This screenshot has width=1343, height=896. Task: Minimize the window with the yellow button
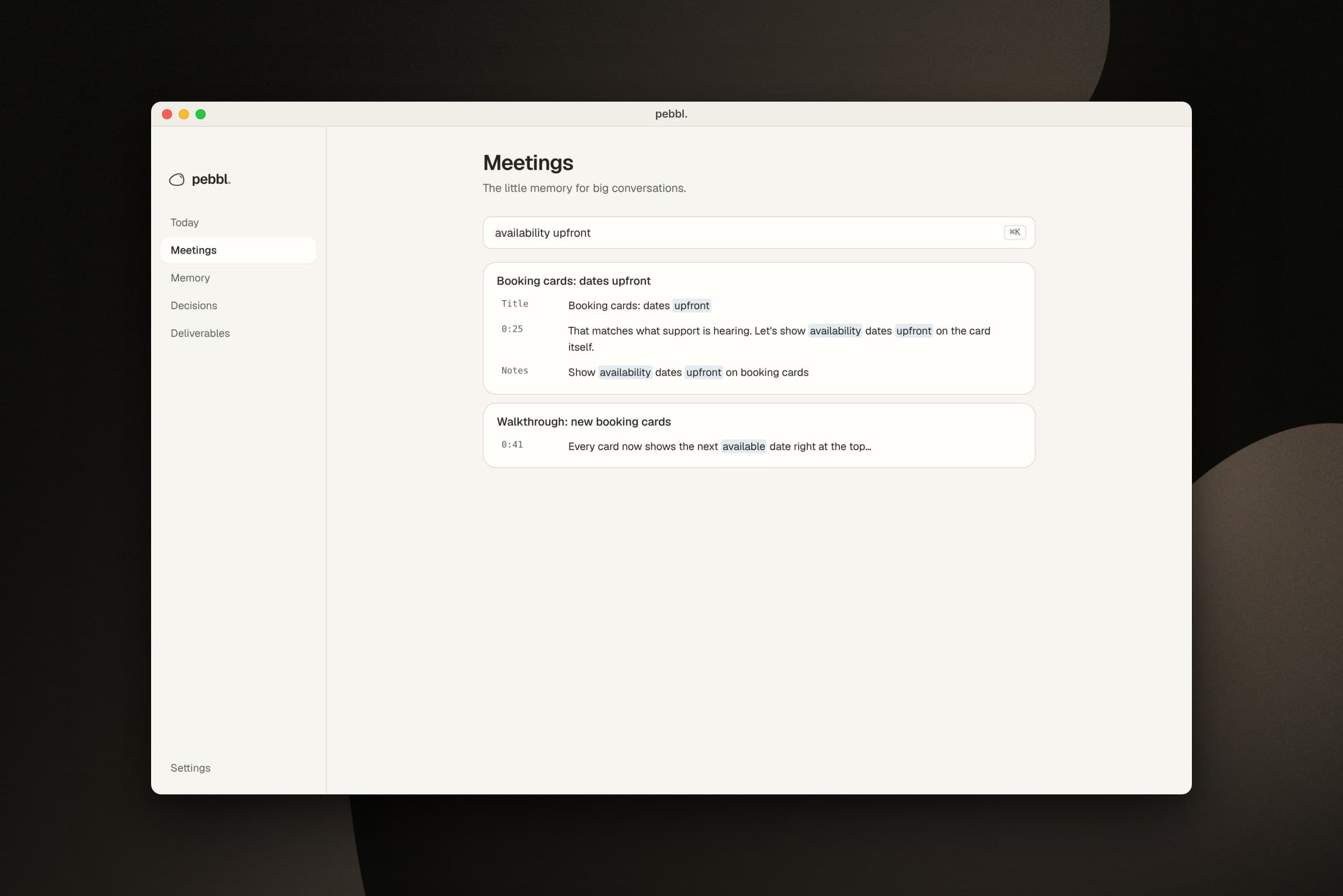[x=184, y=114]
